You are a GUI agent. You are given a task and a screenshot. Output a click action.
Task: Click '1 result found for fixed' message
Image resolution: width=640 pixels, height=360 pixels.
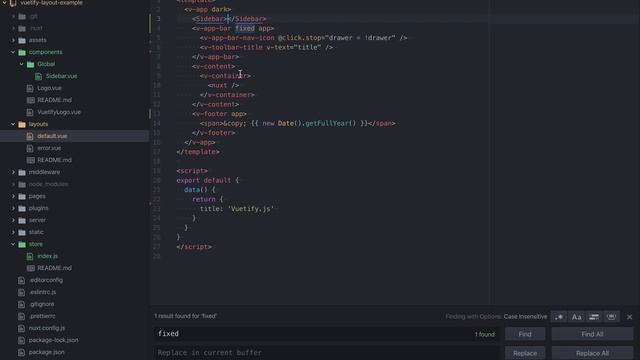tap(186, 316)
